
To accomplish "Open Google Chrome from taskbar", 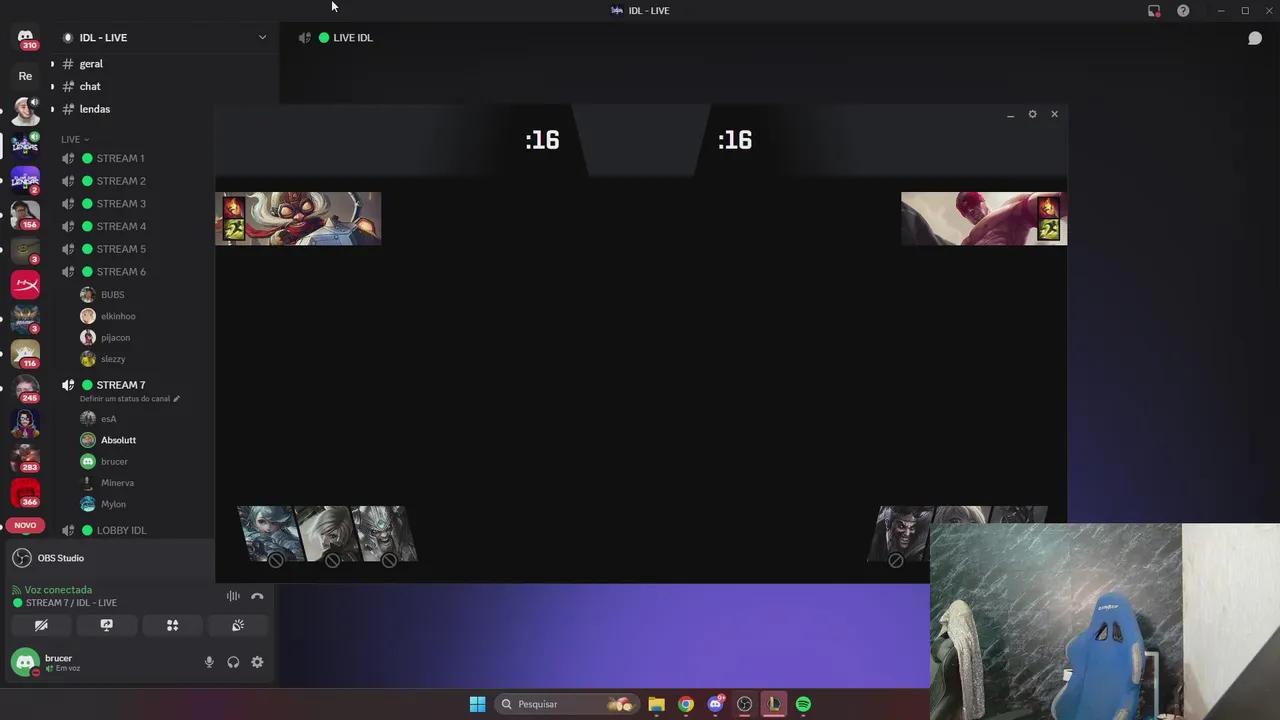I will coord(686,704).
